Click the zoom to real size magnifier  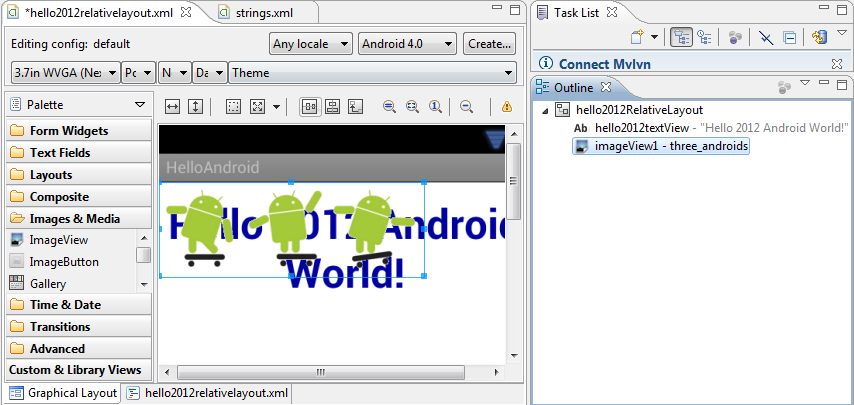pos(412,107)
